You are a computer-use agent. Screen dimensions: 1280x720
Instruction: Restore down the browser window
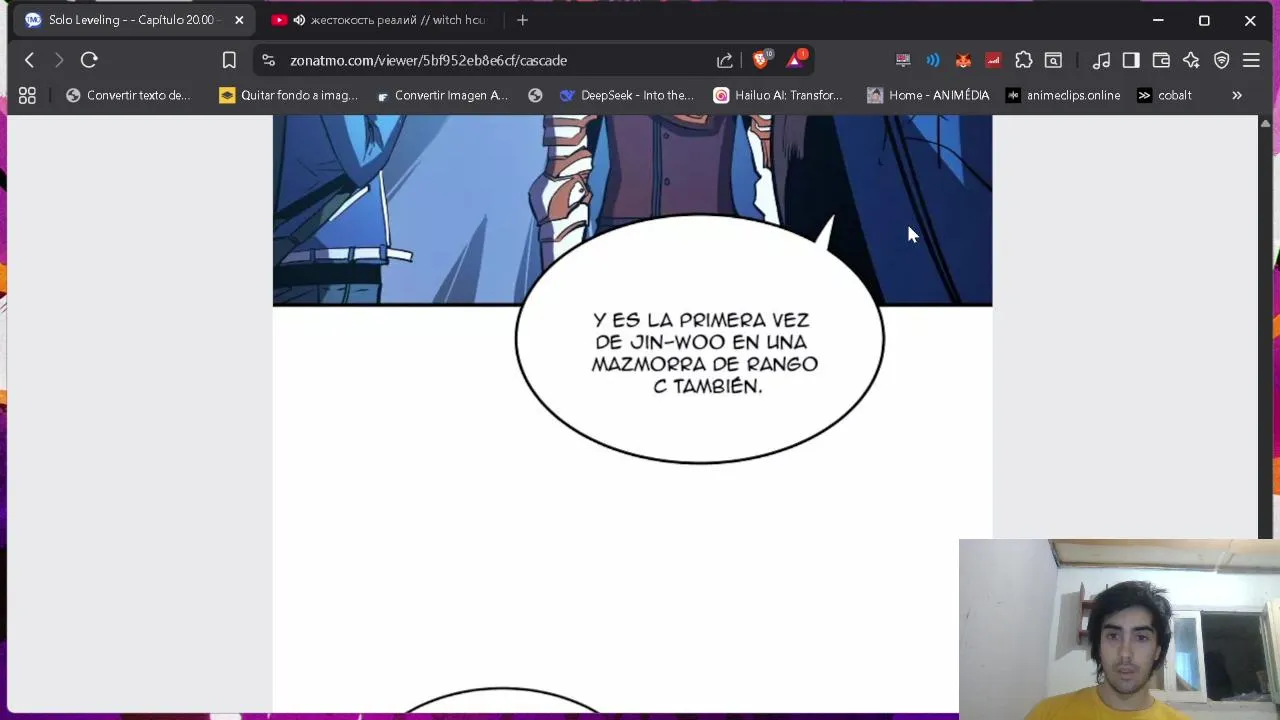click(1204, 20)
